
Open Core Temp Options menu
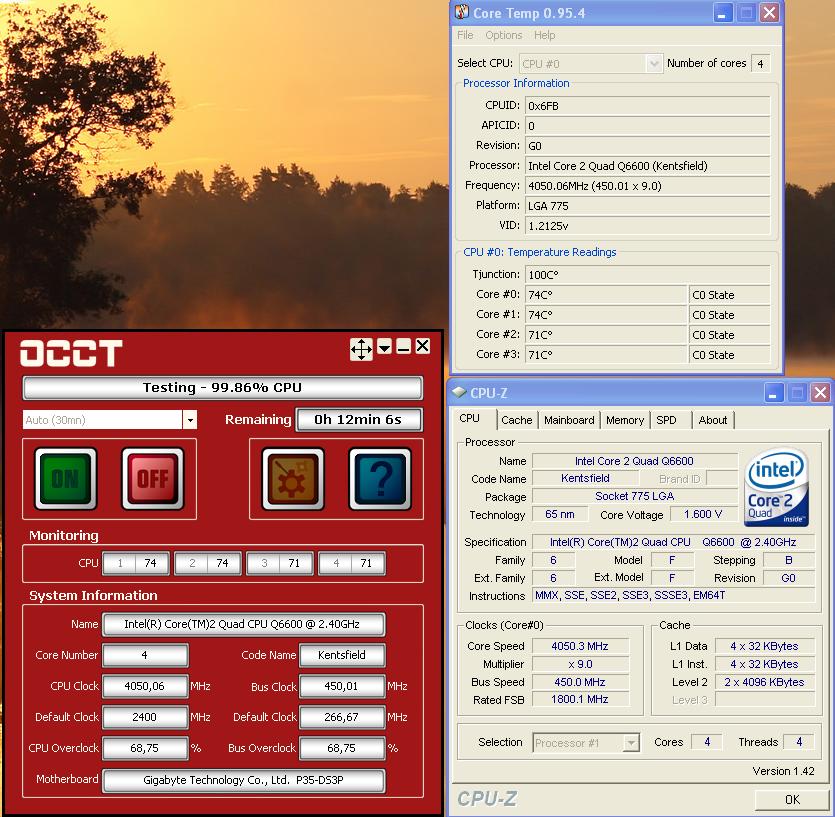point(504,35)
